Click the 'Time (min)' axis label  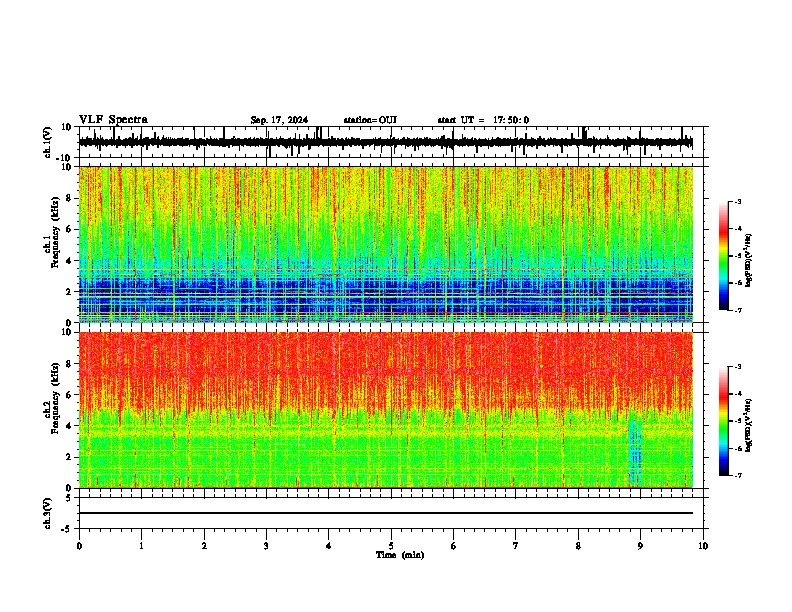(x=400, y=555)
